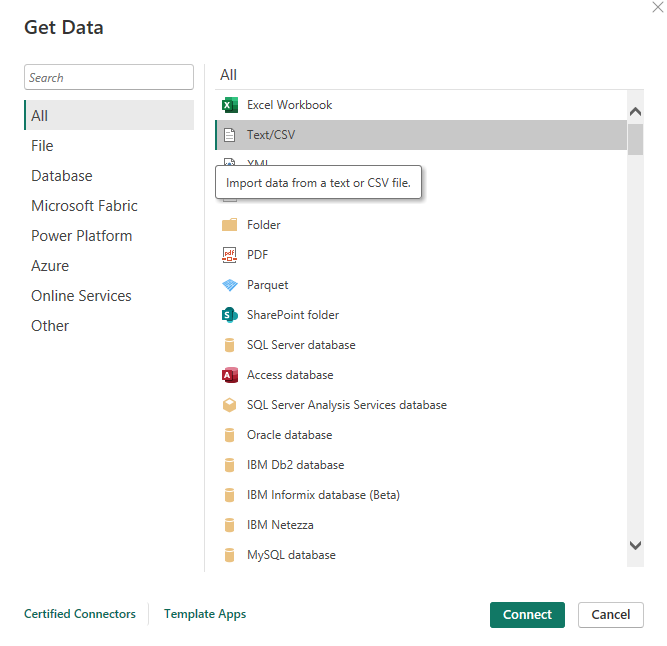This screenshot has height=646, width=667.
Task: Select the SharePoint folder icon
Action: coord(229,315)
